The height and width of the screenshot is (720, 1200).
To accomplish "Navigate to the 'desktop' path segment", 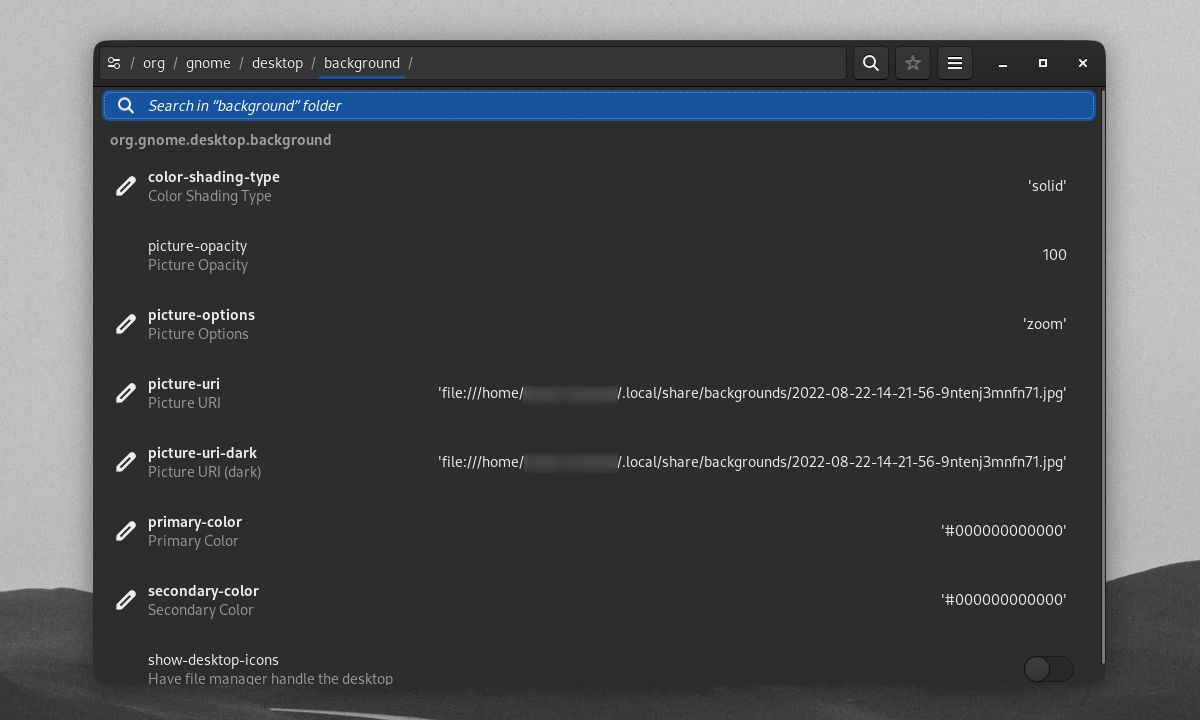I will (277, 63).
